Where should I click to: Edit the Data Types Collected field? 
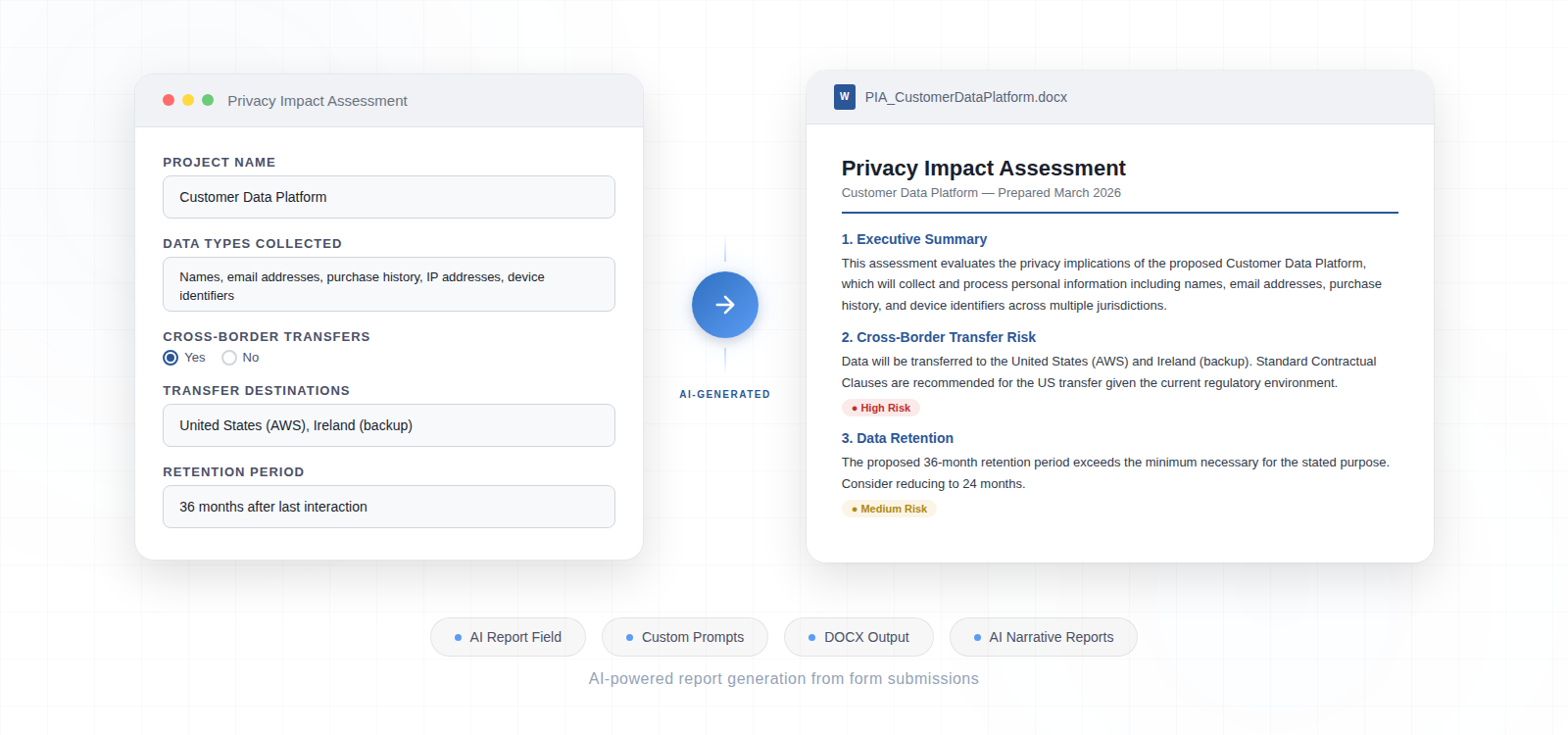coord(388,285)
